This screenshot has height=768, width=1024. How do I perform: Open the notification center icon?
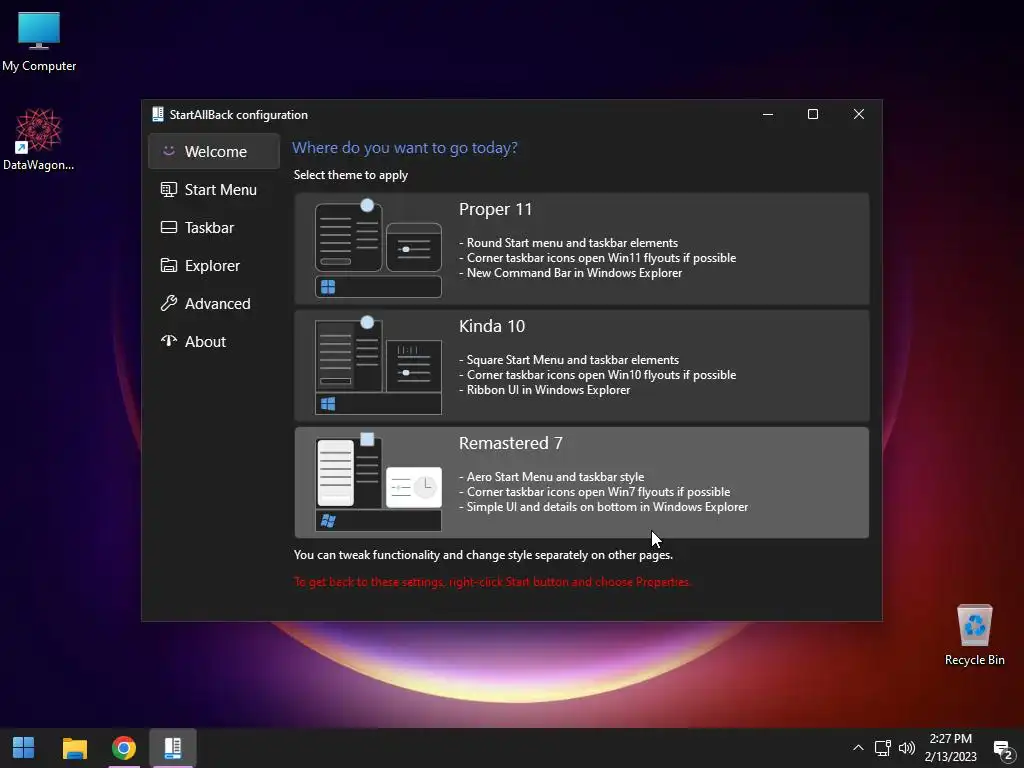(x=1002, y=749)
